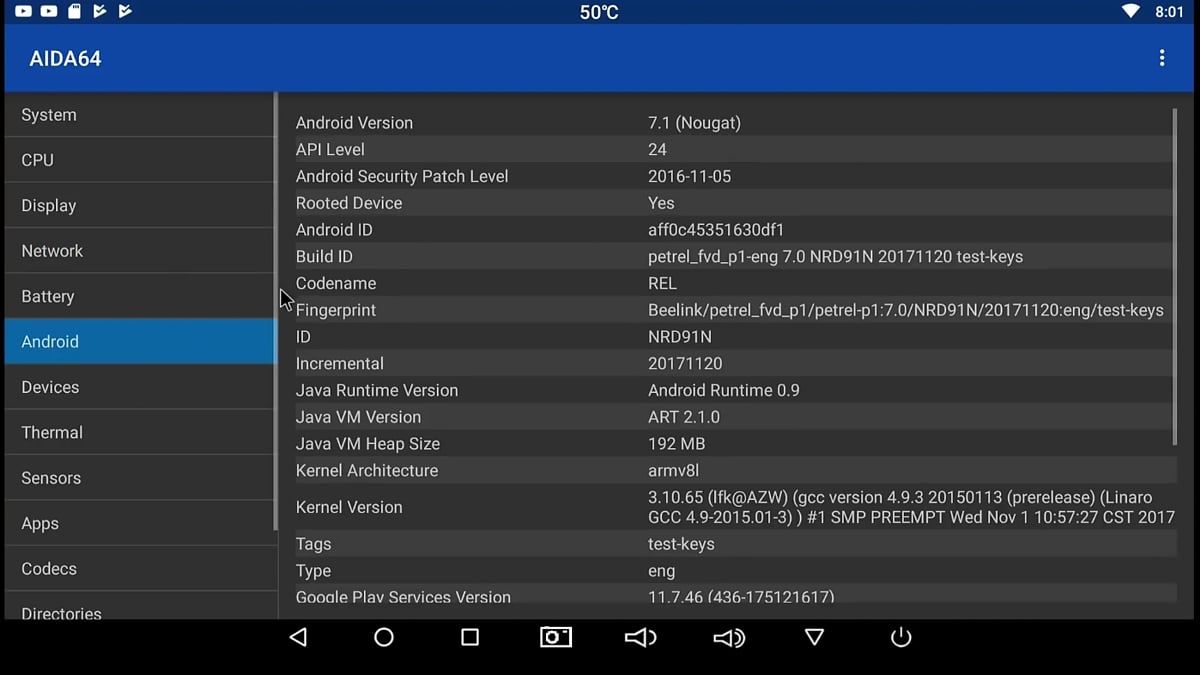Click the value Android Runtime 0.9
This screenshot has width=1200, height=675.
coord(724,390)
